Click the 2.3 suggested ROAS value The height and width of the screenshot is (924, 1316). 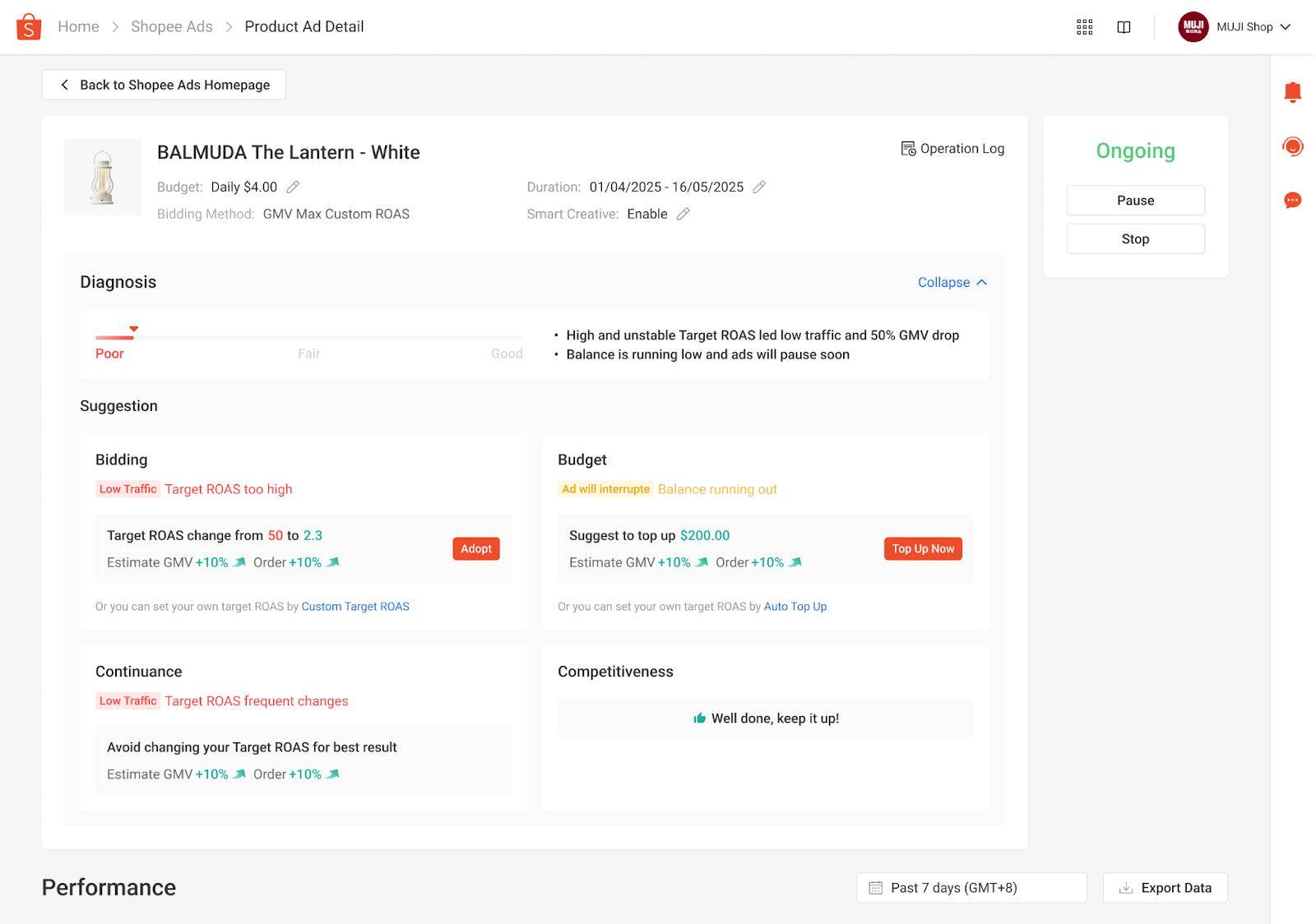[313, 535]
